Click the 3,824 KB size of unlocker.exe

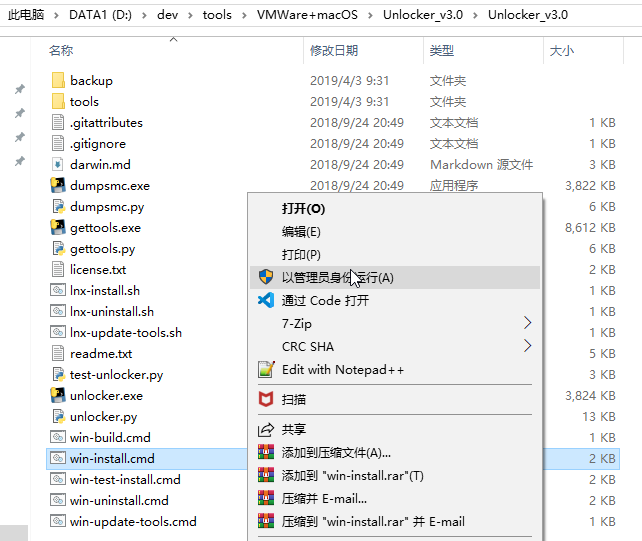click(590, 395)
